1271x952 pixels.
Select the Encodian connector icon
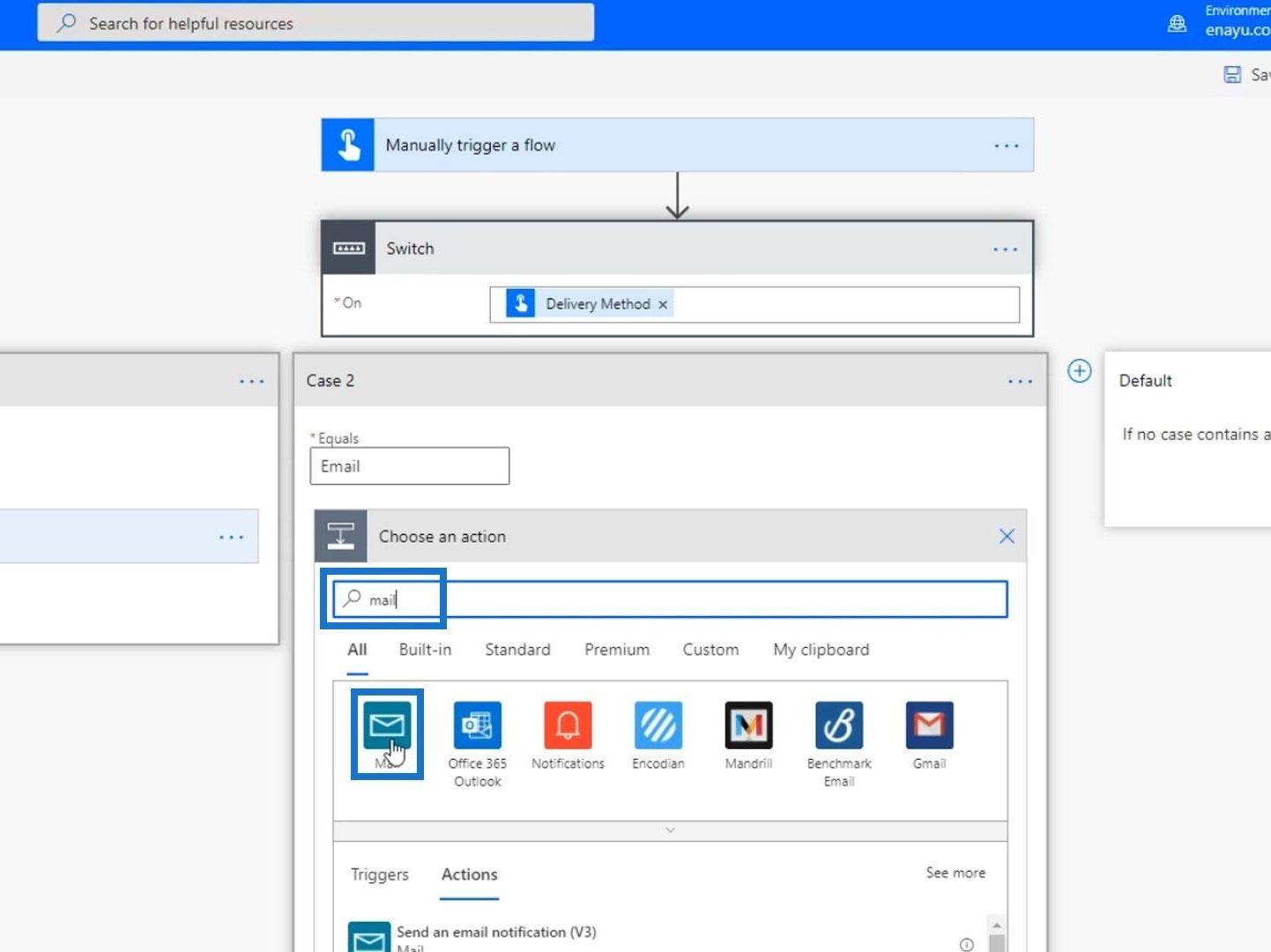[x=658, y=725]
